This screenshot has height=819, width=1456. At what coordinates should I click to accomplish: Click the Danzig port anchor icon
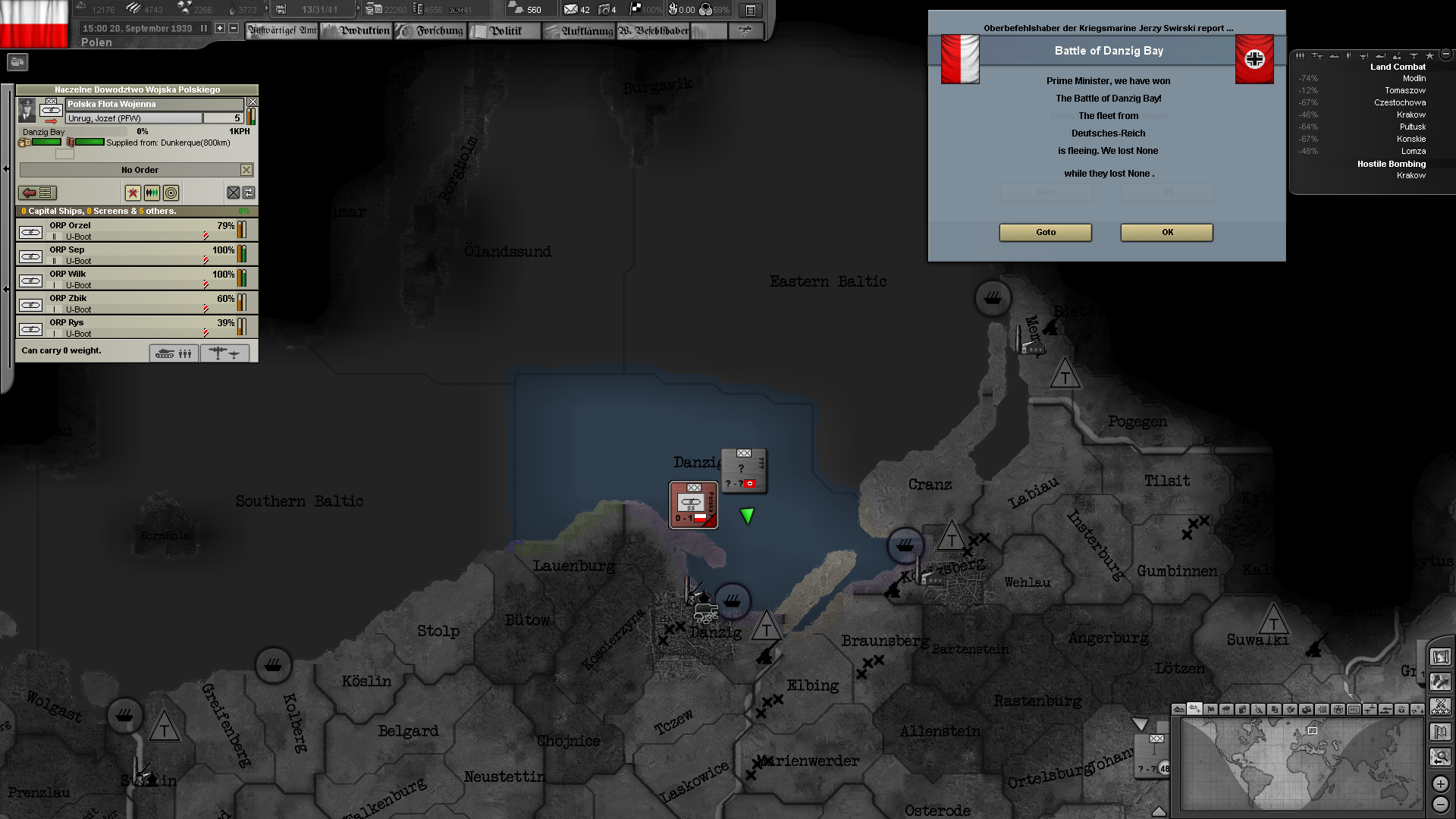pyautogui.click(x=732, y=601)
